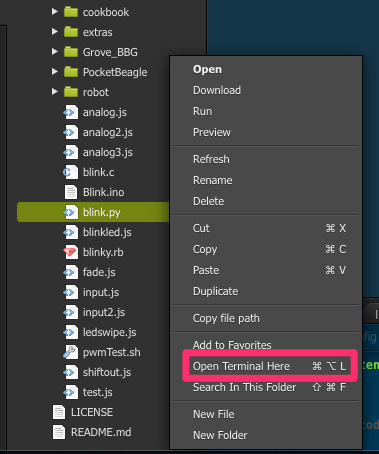Select the LICENSE file name
379x454 pixels.
click(92, 412)
